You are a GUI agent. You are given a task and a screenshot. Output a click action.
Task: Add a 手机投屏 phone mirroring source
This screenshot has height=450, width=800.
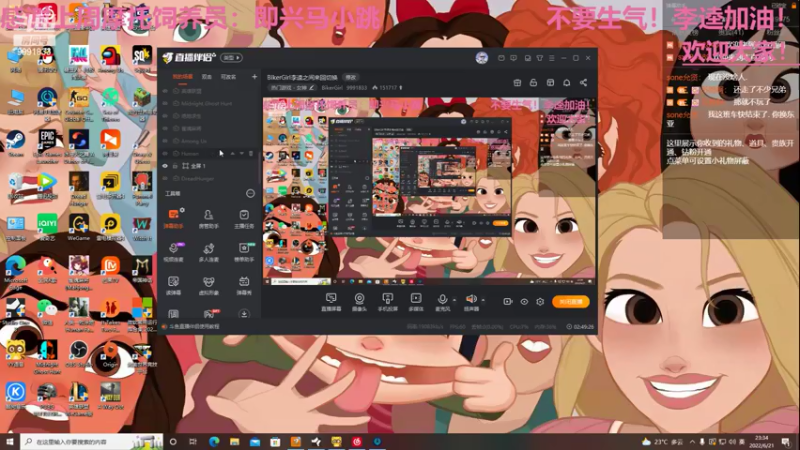(x=388, y=302)
